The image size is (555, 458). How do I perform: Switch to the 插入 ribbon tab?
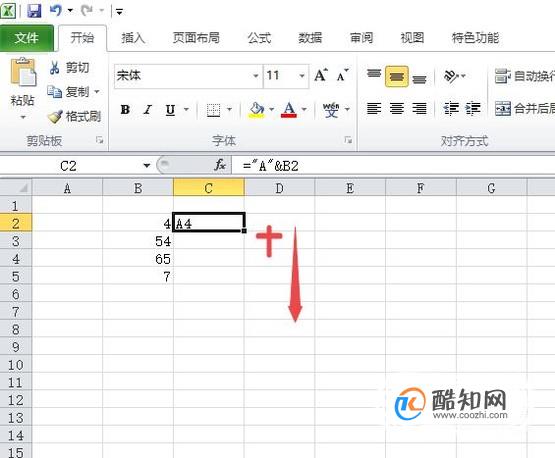click(x=133, y=38)
